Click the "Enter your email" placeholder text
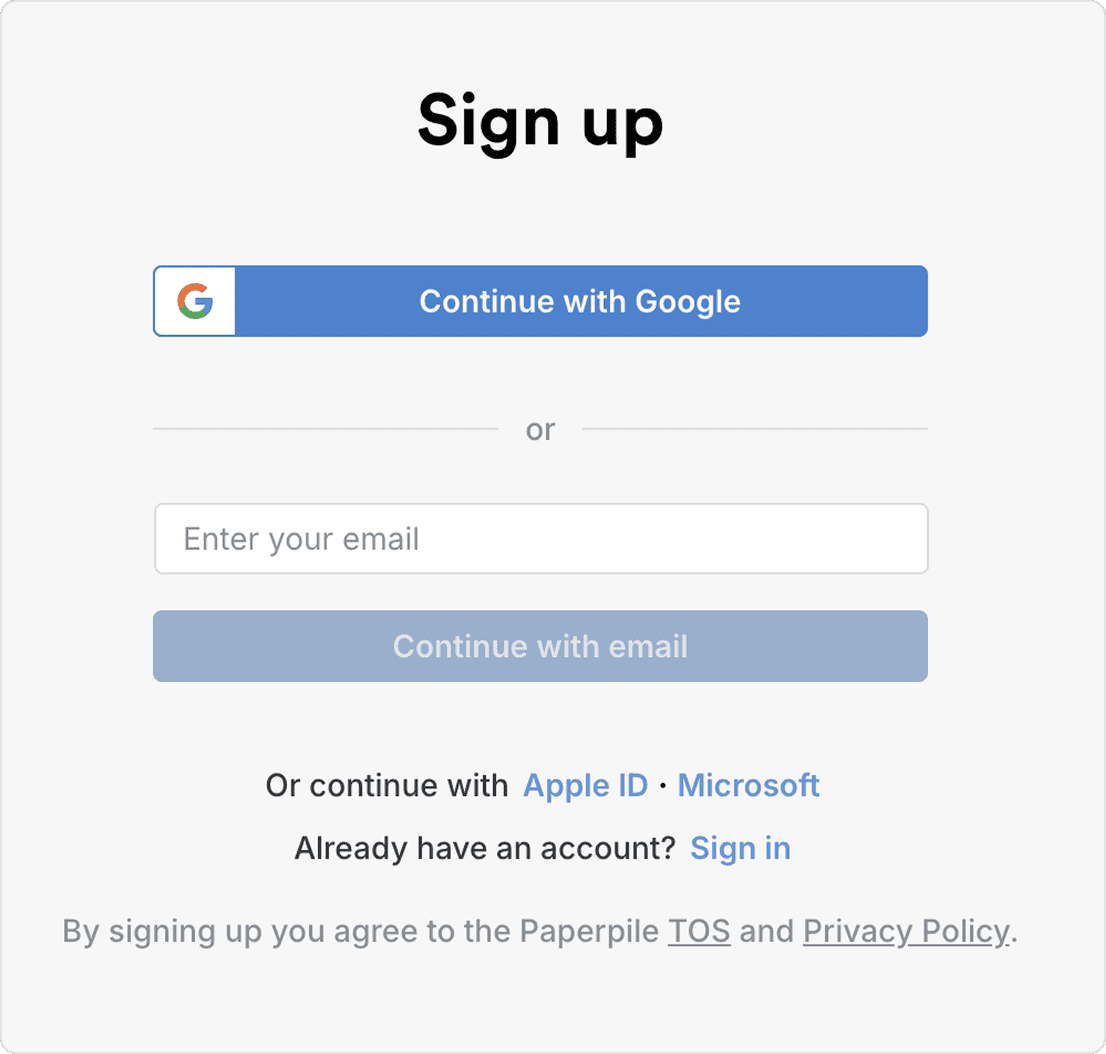The width and height of the screenshot is (1106, 1054). pos(301,540)
